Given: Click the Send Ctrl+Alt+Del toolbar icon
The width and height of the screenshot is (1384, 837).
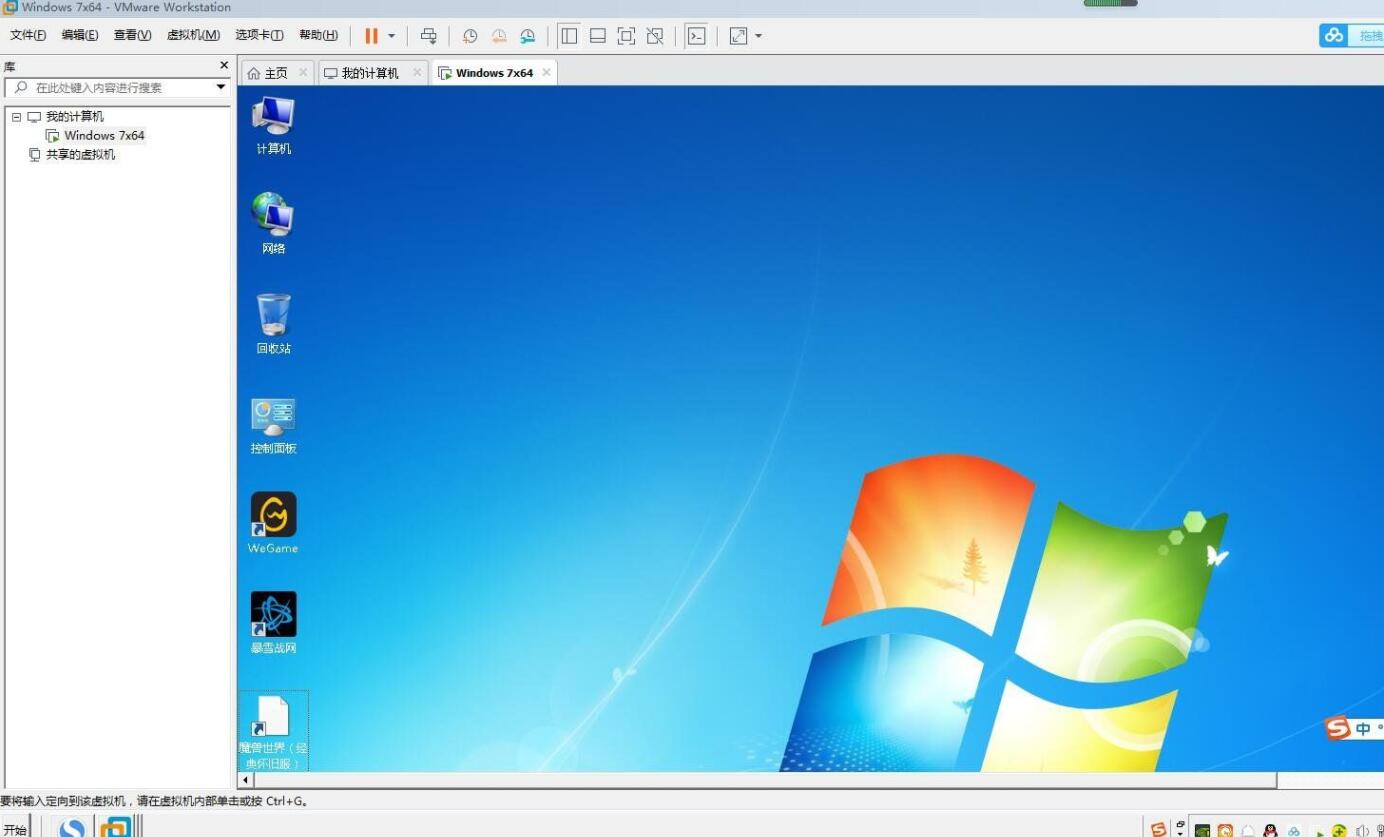Looking at the screenshot, I should pos(428,36).
